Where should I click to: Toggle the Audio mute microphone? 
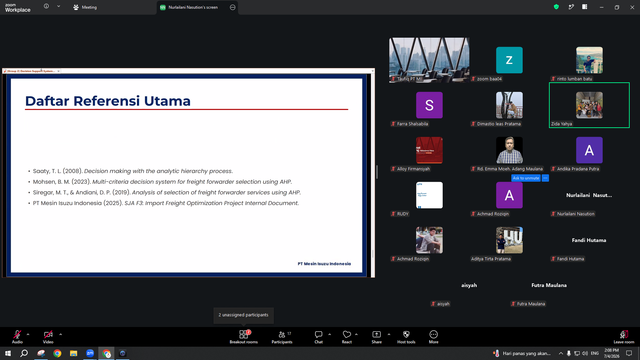(17, 337)
